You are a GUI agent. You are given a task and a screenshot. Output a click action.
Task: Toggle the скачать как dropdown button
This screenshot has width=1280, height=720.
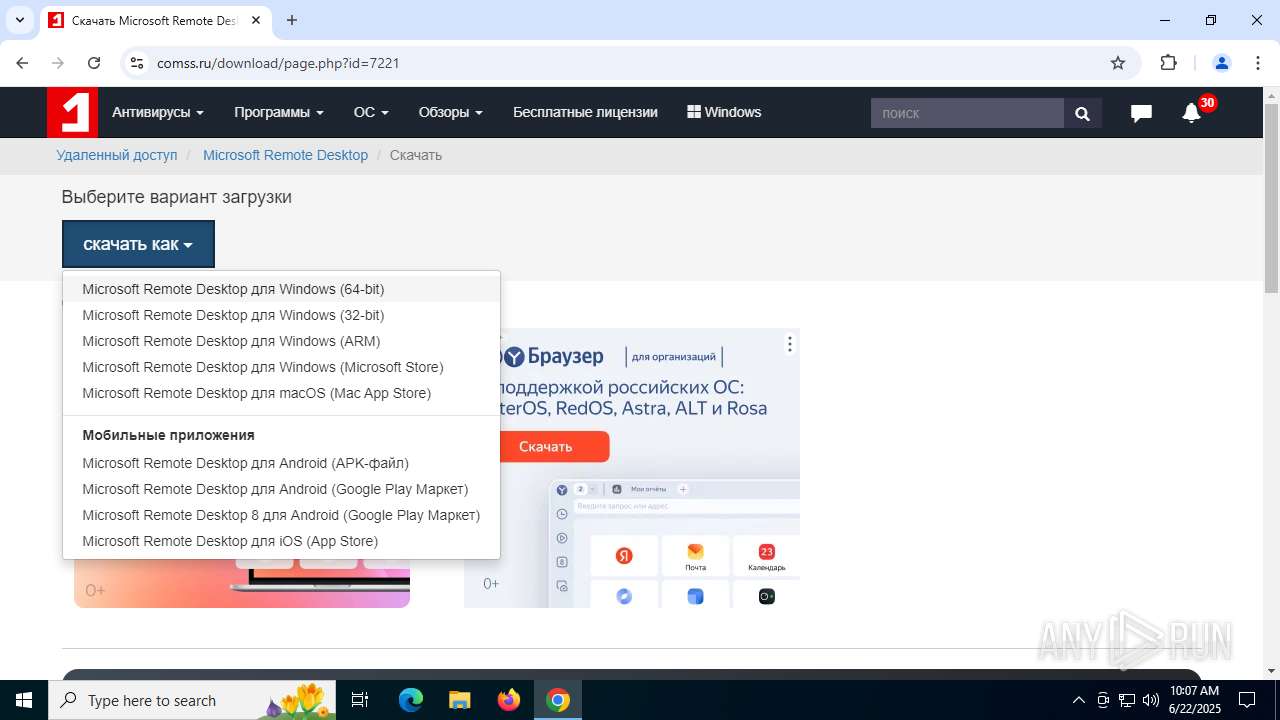point(138,244)
